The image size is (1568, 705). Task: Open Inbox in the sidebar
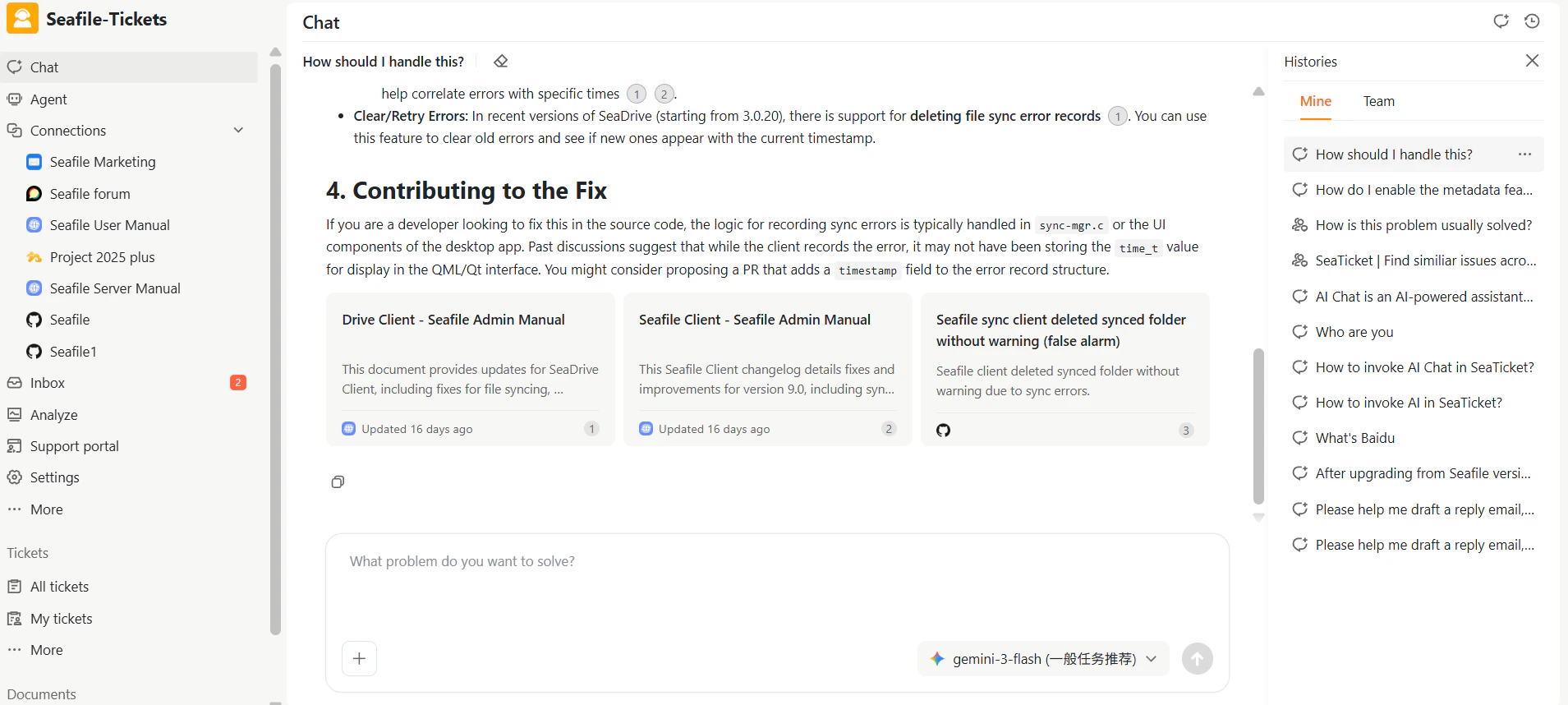click(x=129, y=383)
